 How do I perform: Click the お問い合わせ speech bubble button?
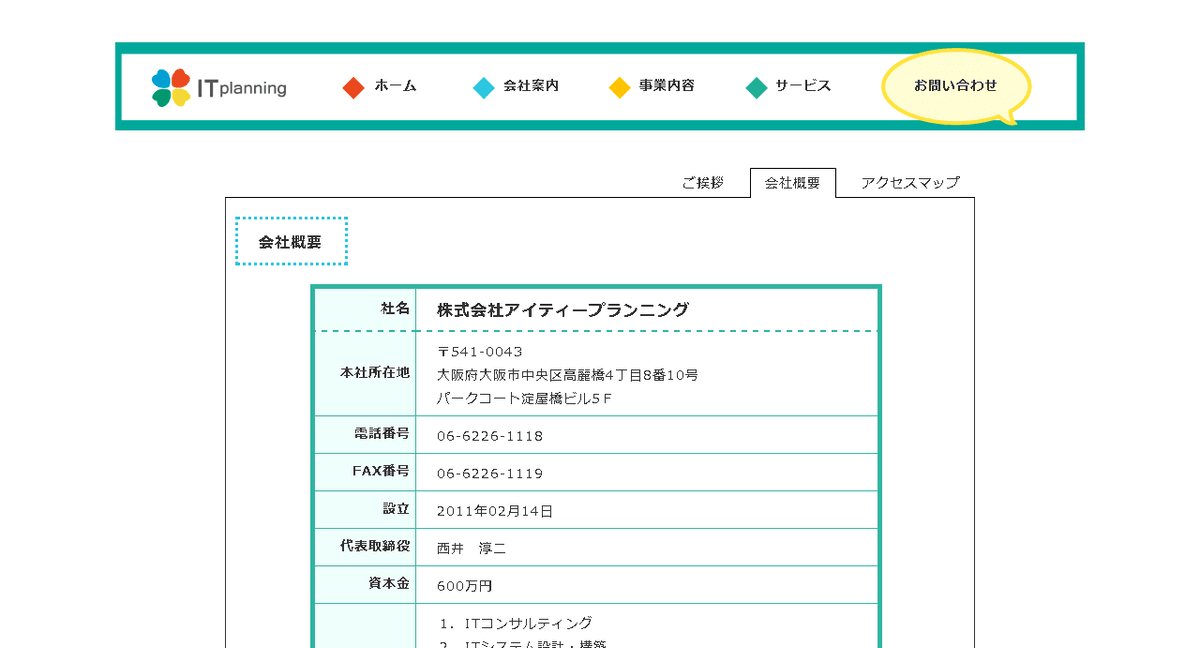pyautogui.click(x=956, y=87)
